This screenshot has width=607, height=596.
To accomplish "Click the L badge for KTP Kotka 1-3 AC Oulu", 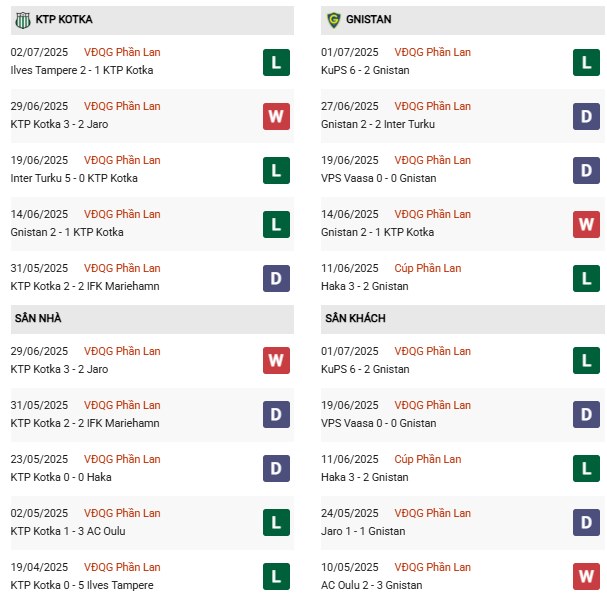I will (x=276, y=522).
